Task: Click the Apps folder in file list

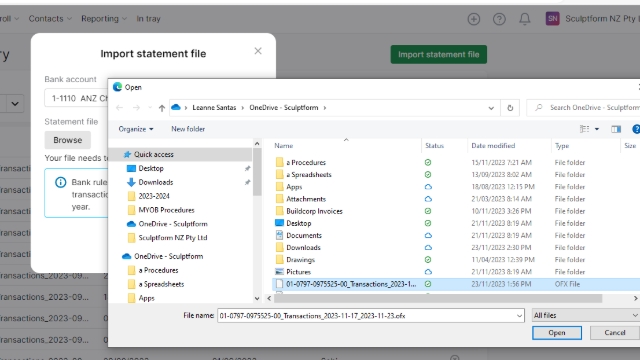Action: (294, 187)
